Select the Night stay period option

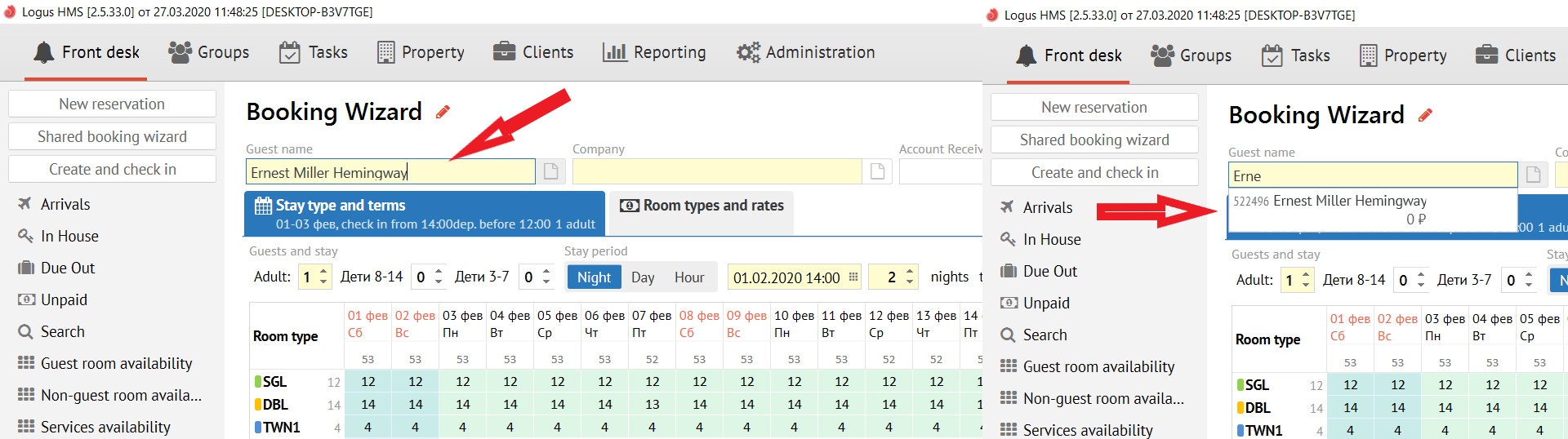[594, 277]
